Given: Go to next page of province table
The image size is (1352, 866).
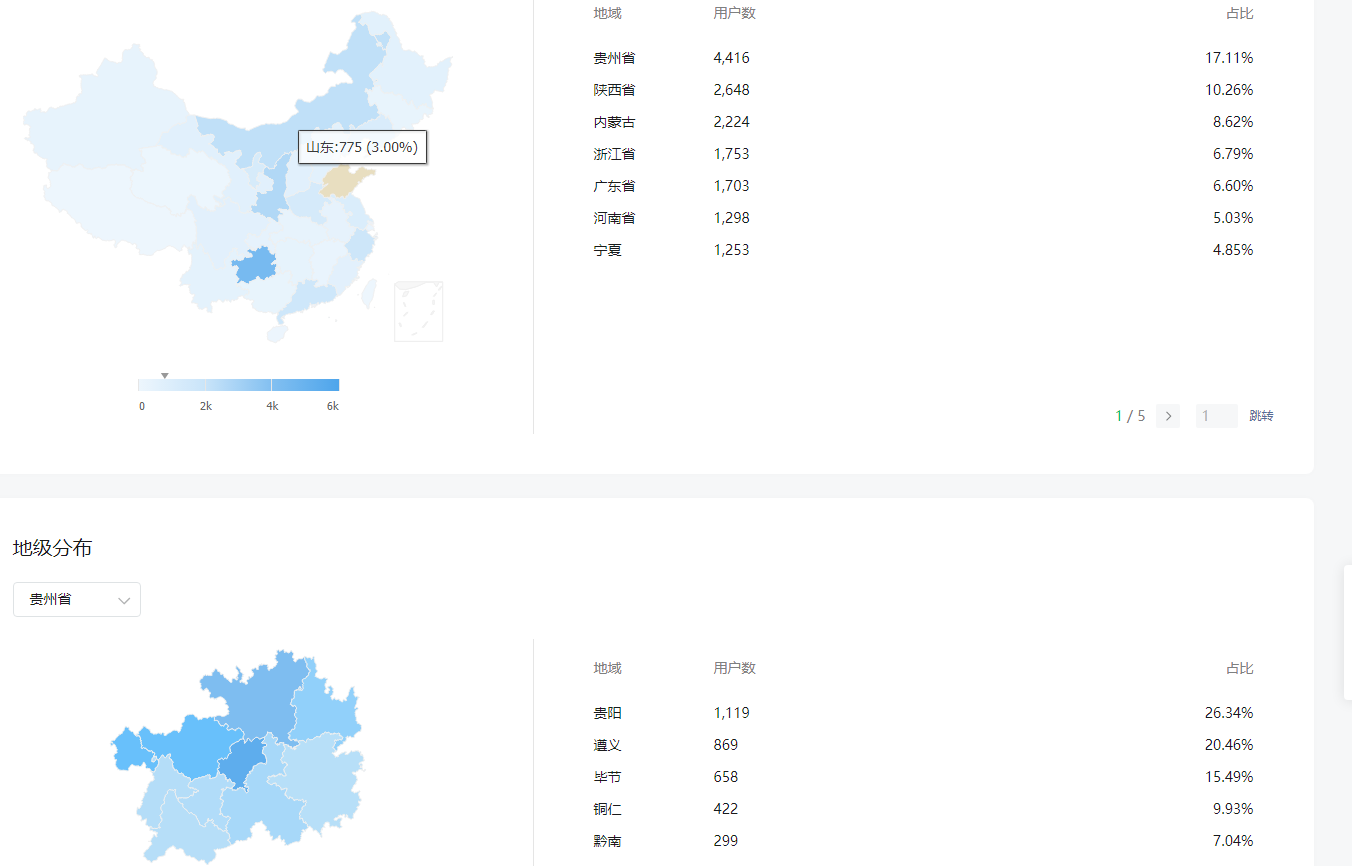Looking at the screenshot, I should click(x=1168, y=416).
